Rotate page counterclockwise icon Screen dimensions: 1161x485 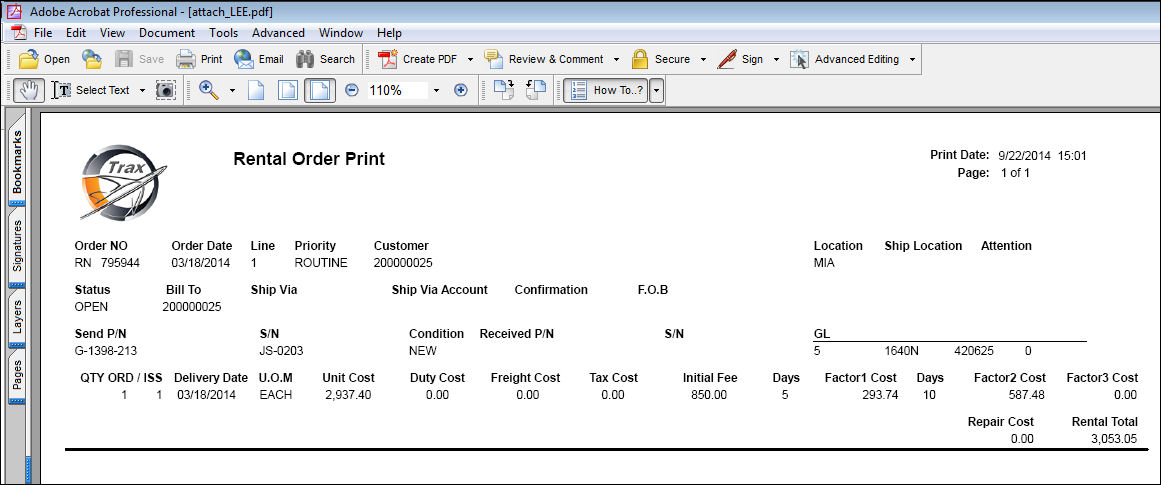pos(535,90)
